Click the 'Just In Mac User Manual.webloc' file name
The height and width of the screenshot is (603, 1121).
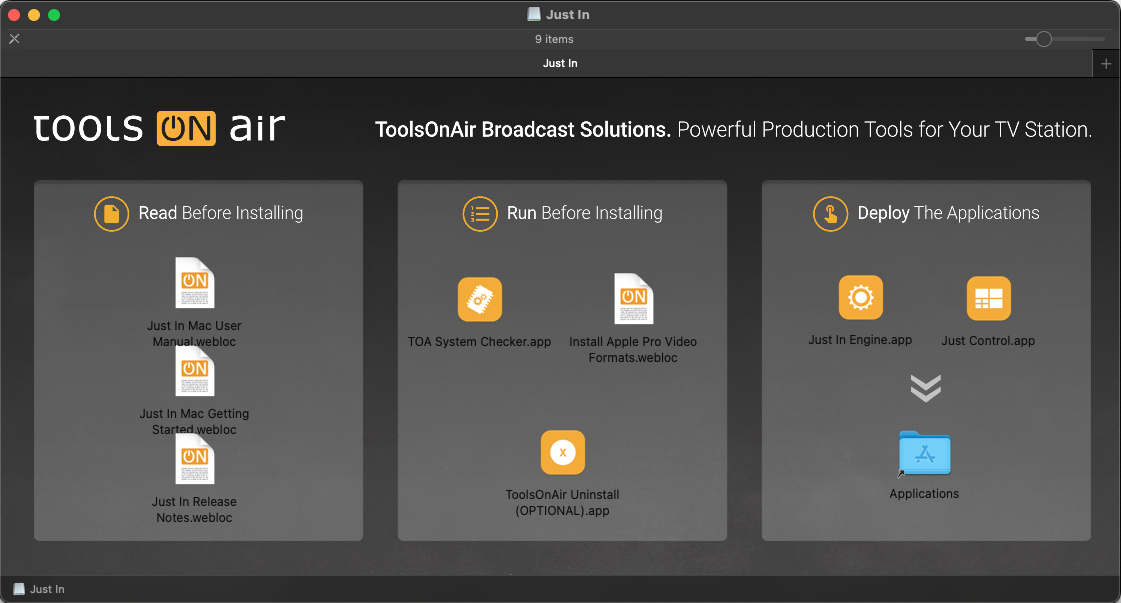(194, 333)
